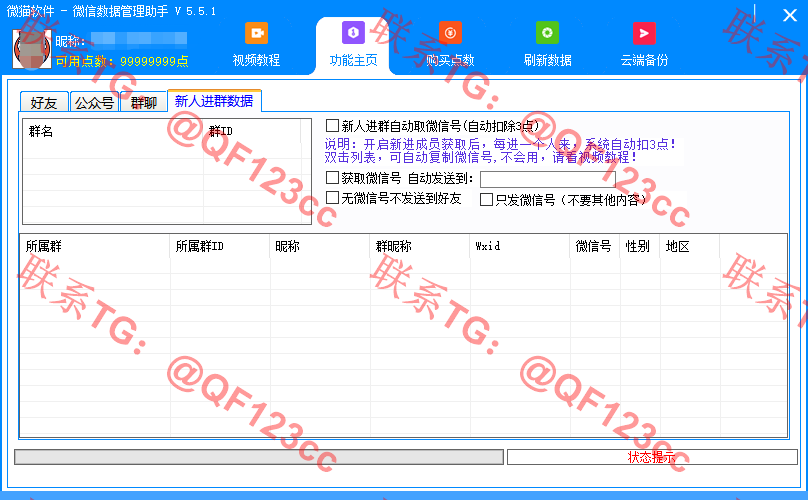Screen dimensions: 808x500
Task: Click the 微猫软件 window title text
Action: click(111, 11)
